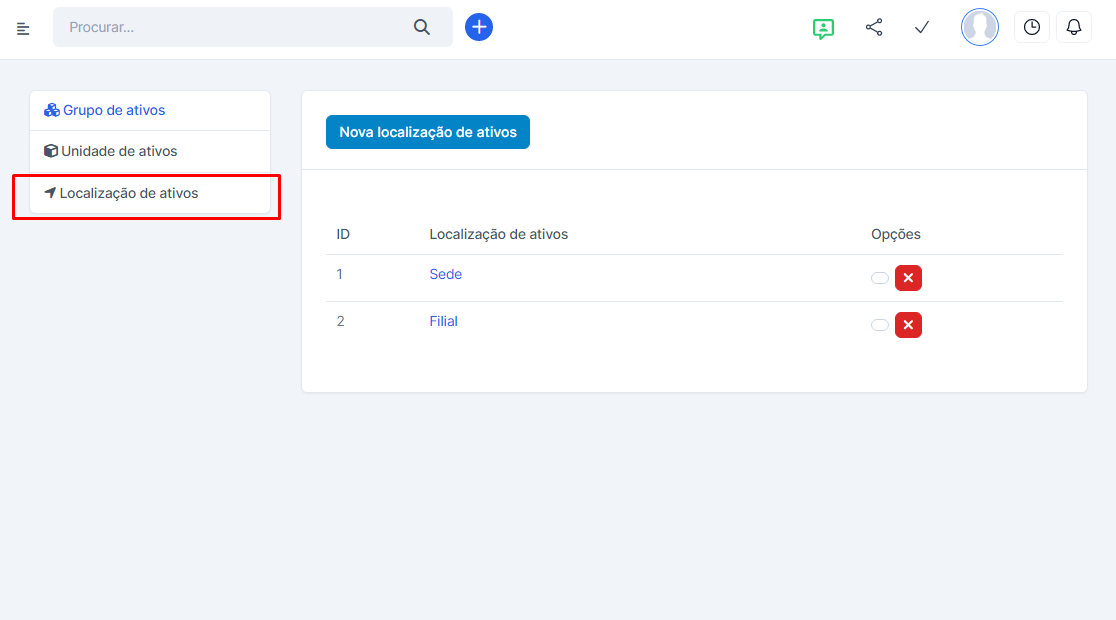Click the clock timesheet icon
1116x620 pixels.
pyautogui.click(x=1031, y=27)
